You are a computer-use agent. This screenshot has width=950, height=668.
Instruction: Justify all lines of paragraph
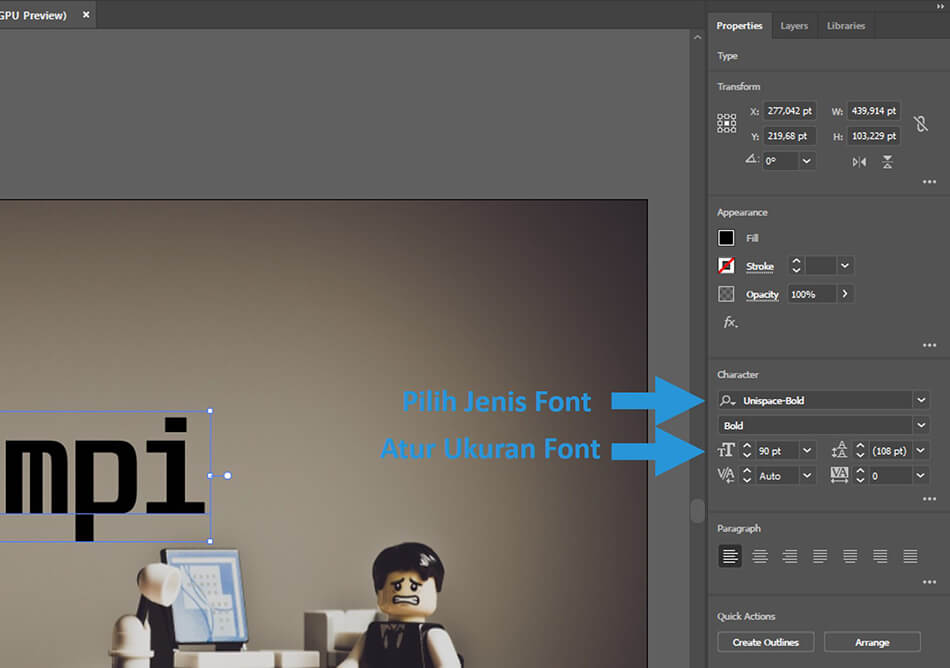[910, 556]
